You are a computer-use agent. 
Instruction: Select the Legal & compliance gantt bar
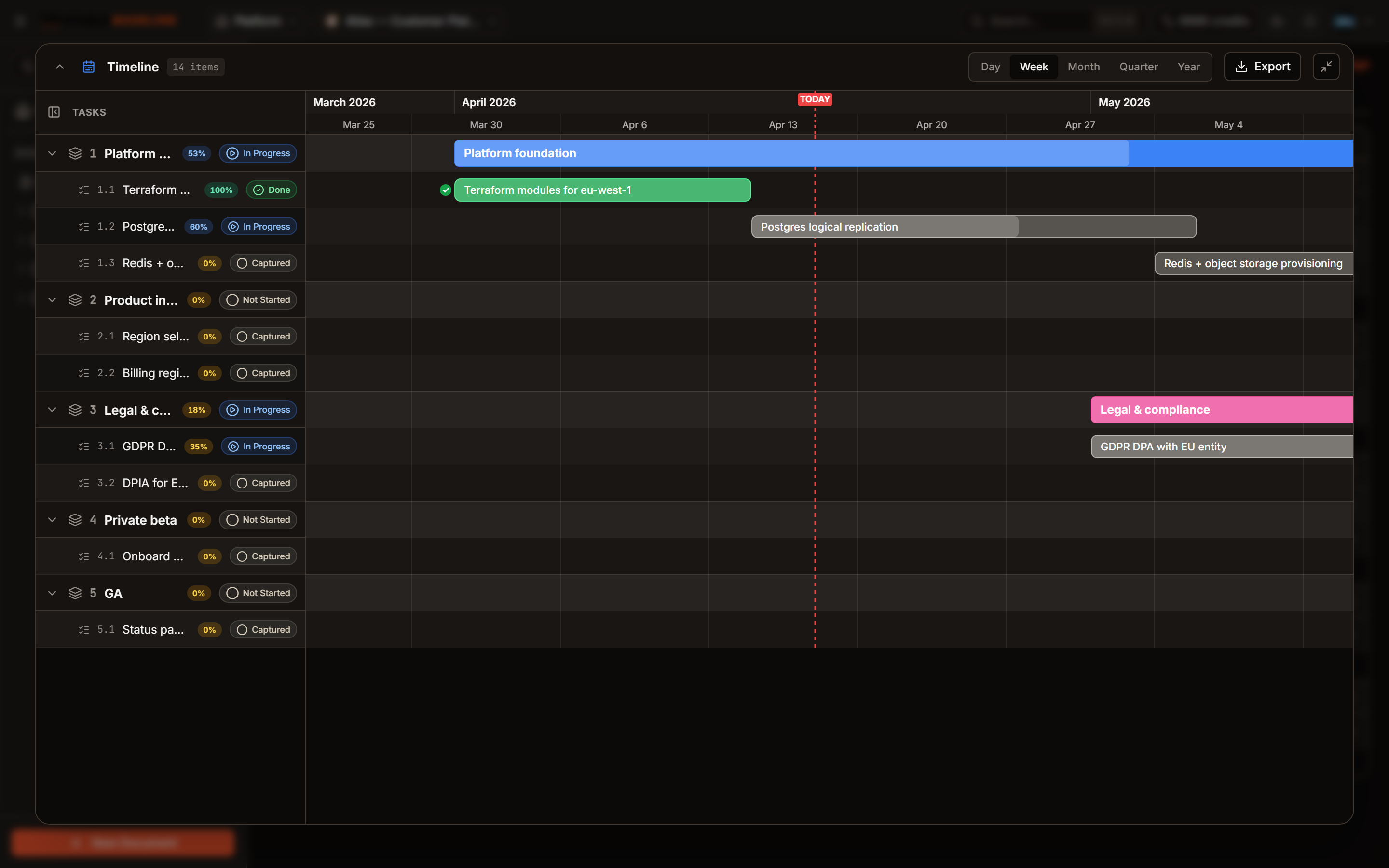[x=1222, y=410]
